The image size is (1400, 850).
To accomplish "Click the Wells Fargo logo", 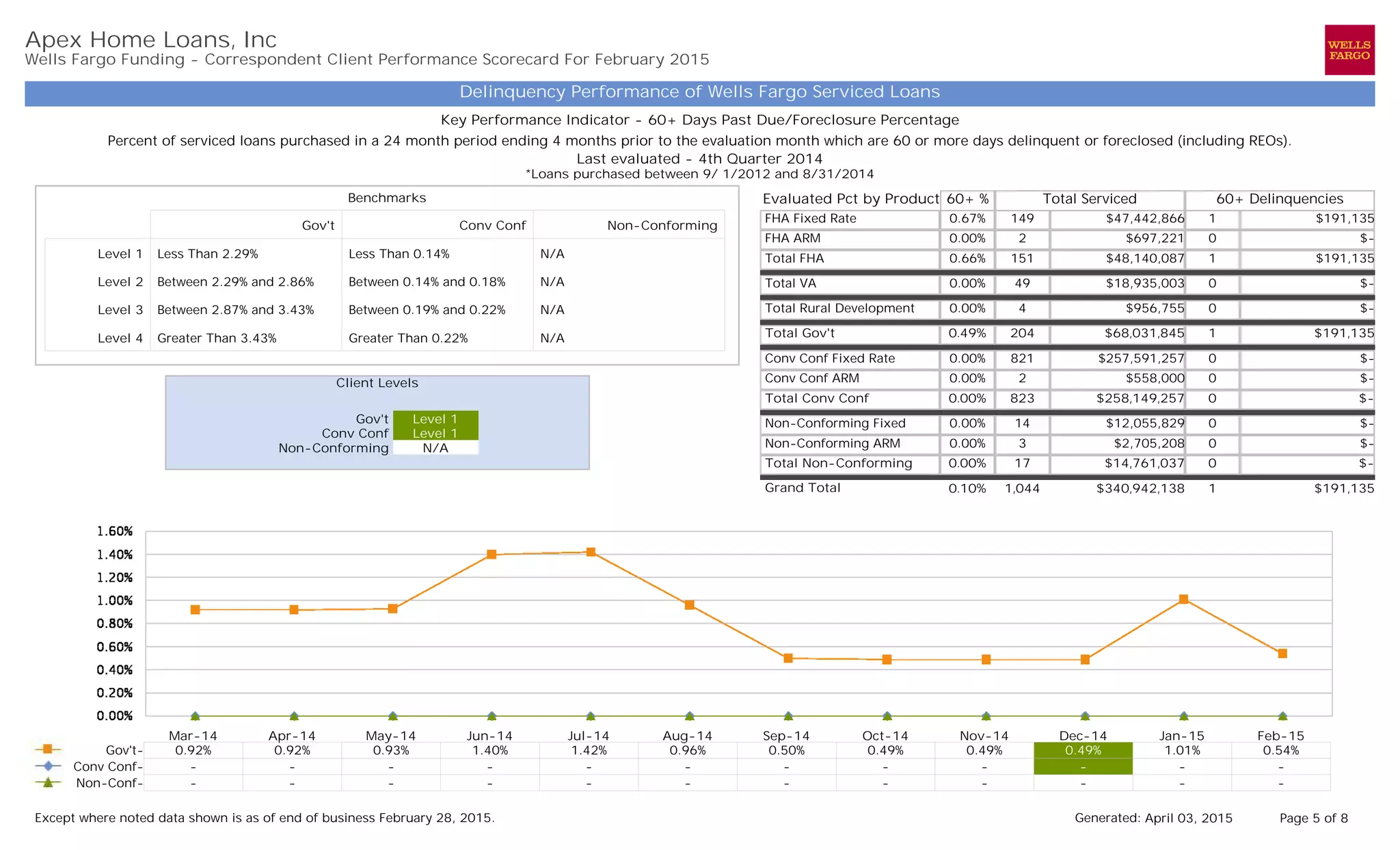I will coord(1349,50).
